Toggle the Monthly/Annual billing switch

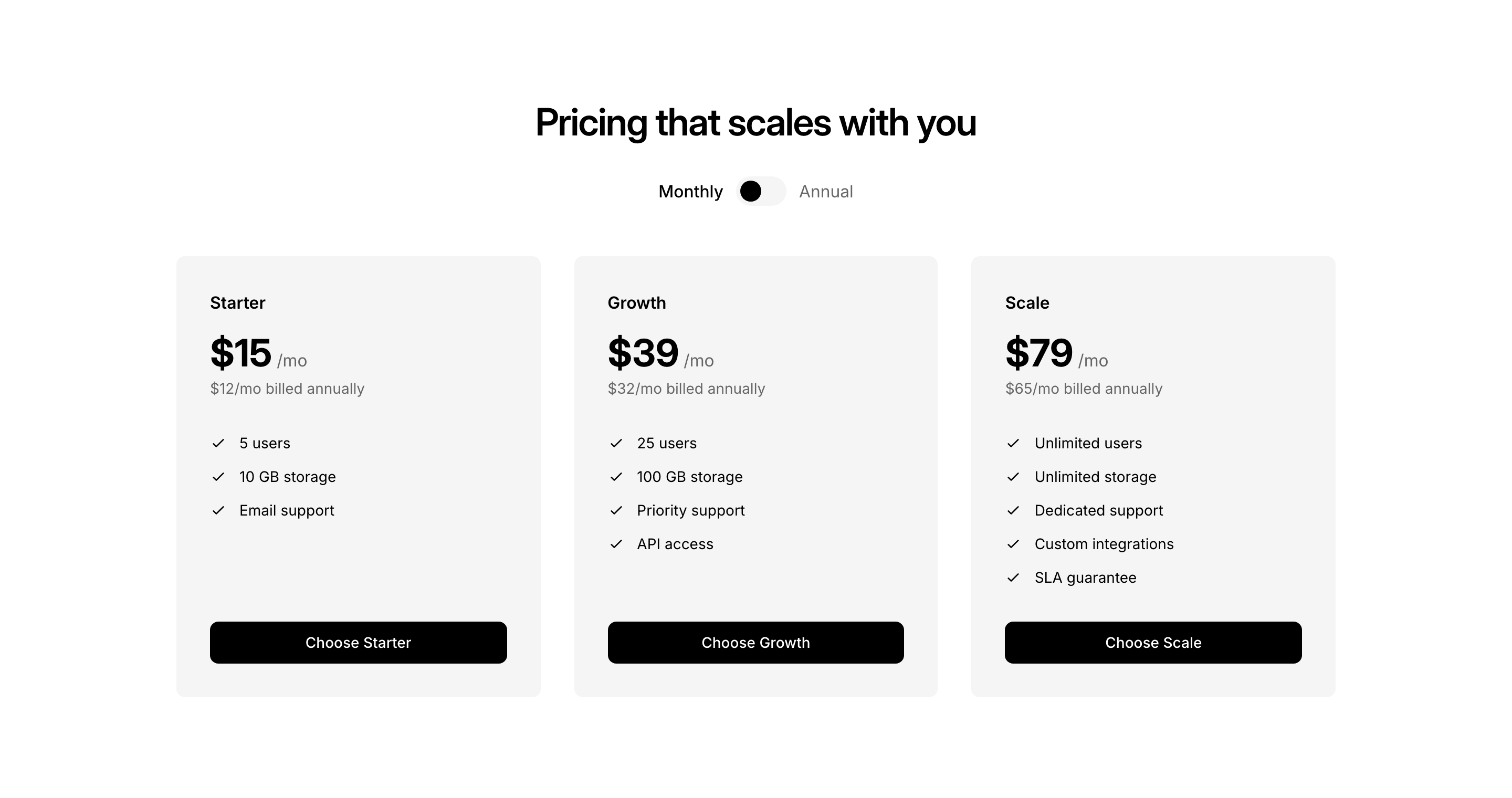761,191
